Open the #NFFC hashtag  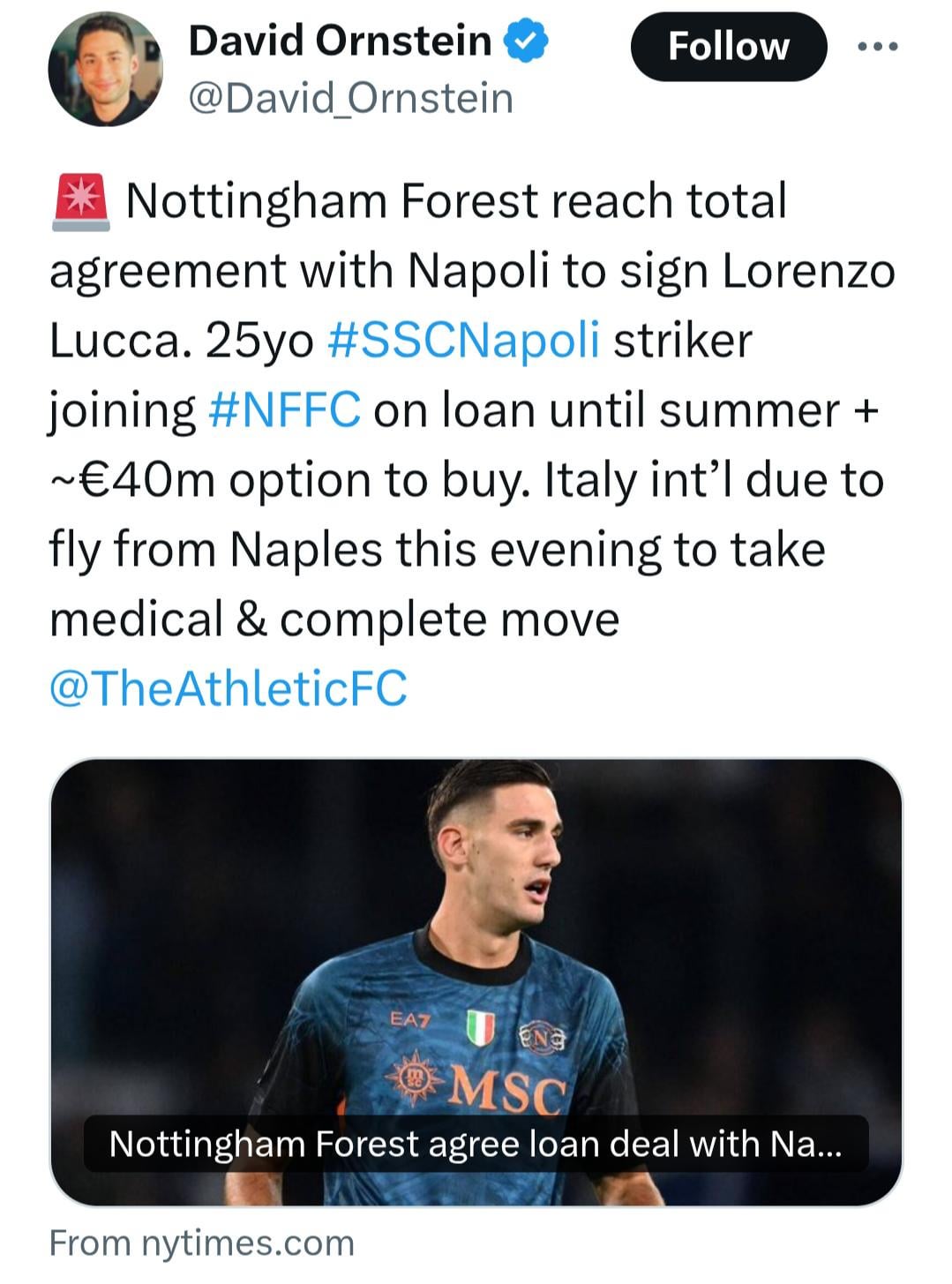(284, 410)
